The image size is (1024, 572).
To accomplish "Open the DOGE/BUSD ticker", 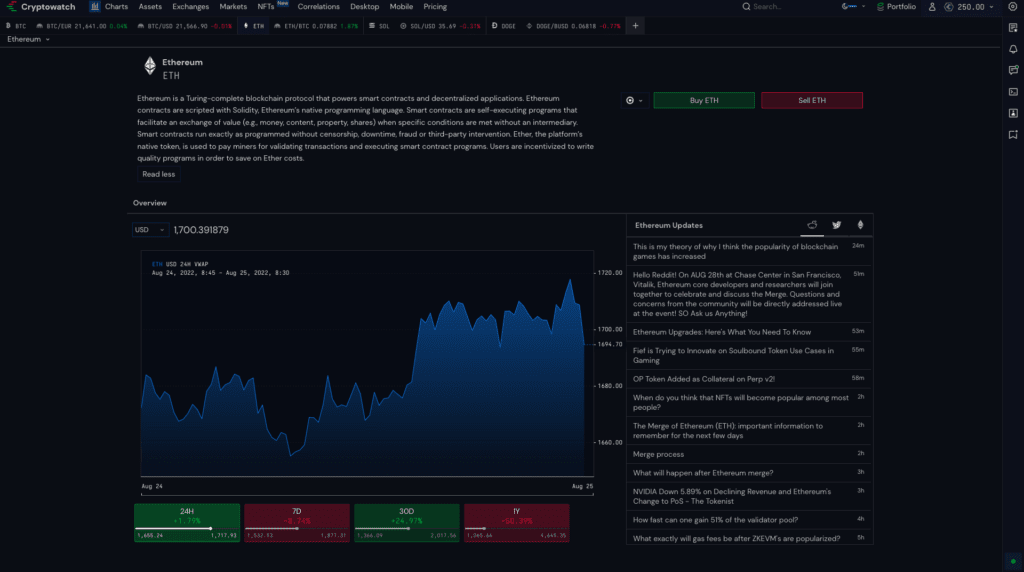I will point(573,26).
